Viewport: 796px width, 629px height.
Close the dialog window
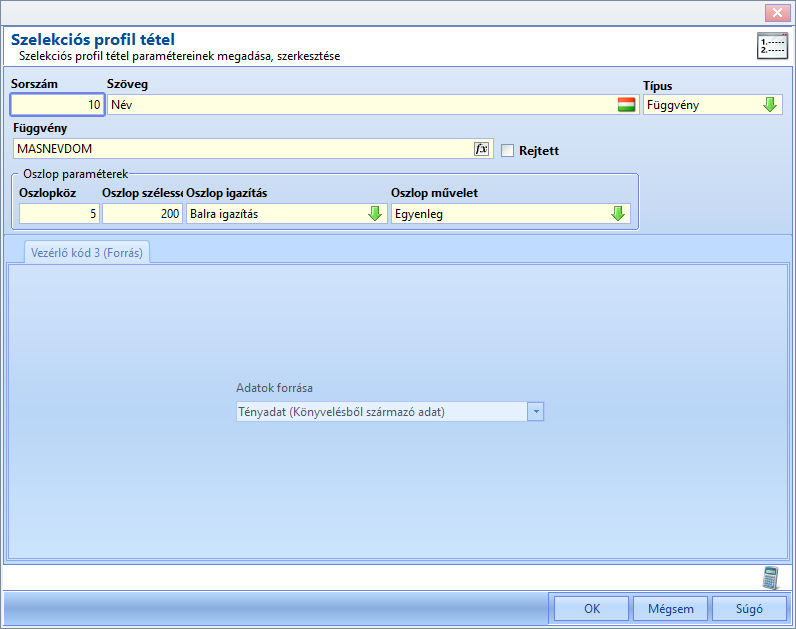click(777, 13)
